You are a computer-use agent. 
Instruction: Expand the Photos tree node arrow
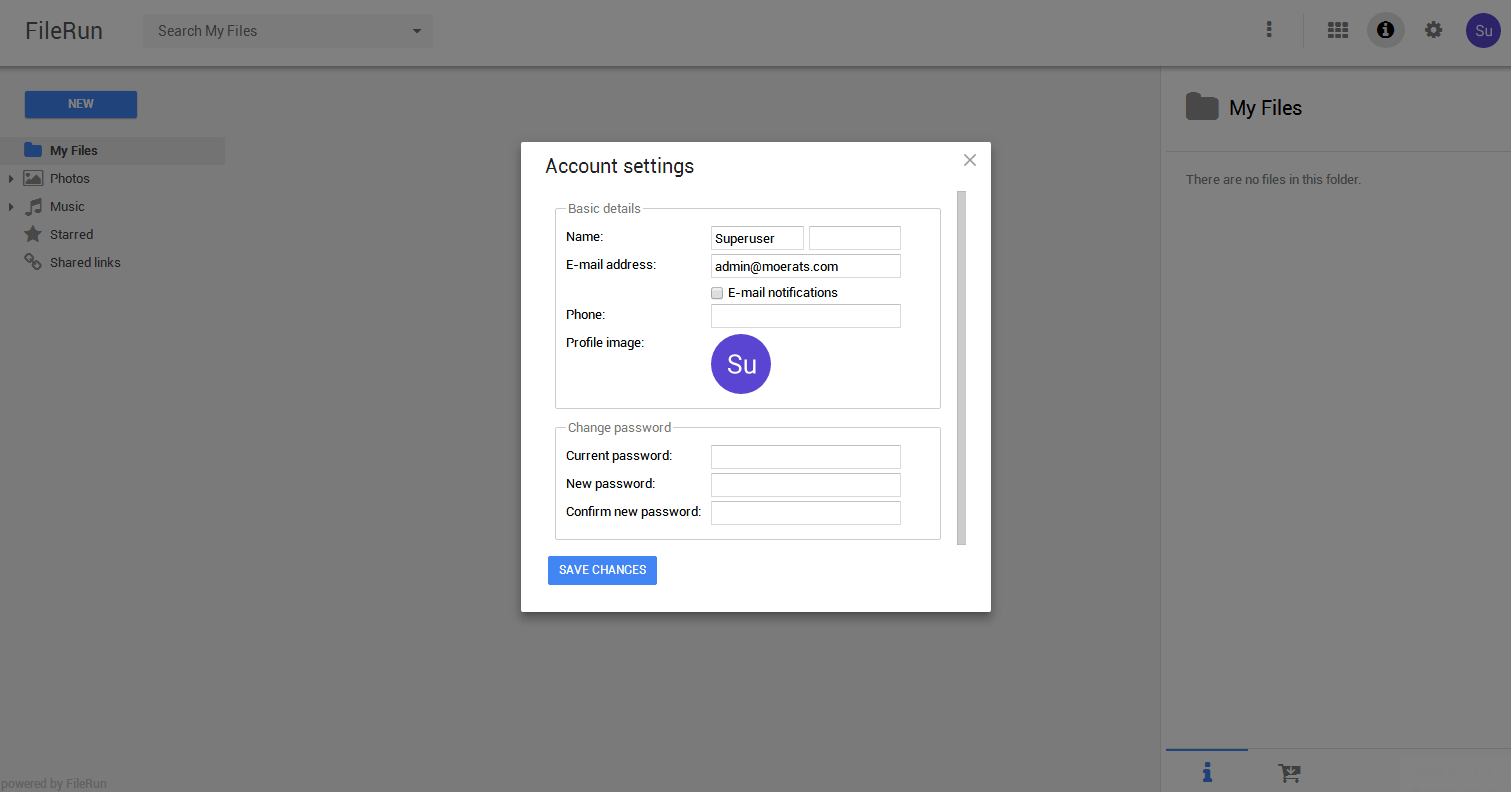click(11, 179)
